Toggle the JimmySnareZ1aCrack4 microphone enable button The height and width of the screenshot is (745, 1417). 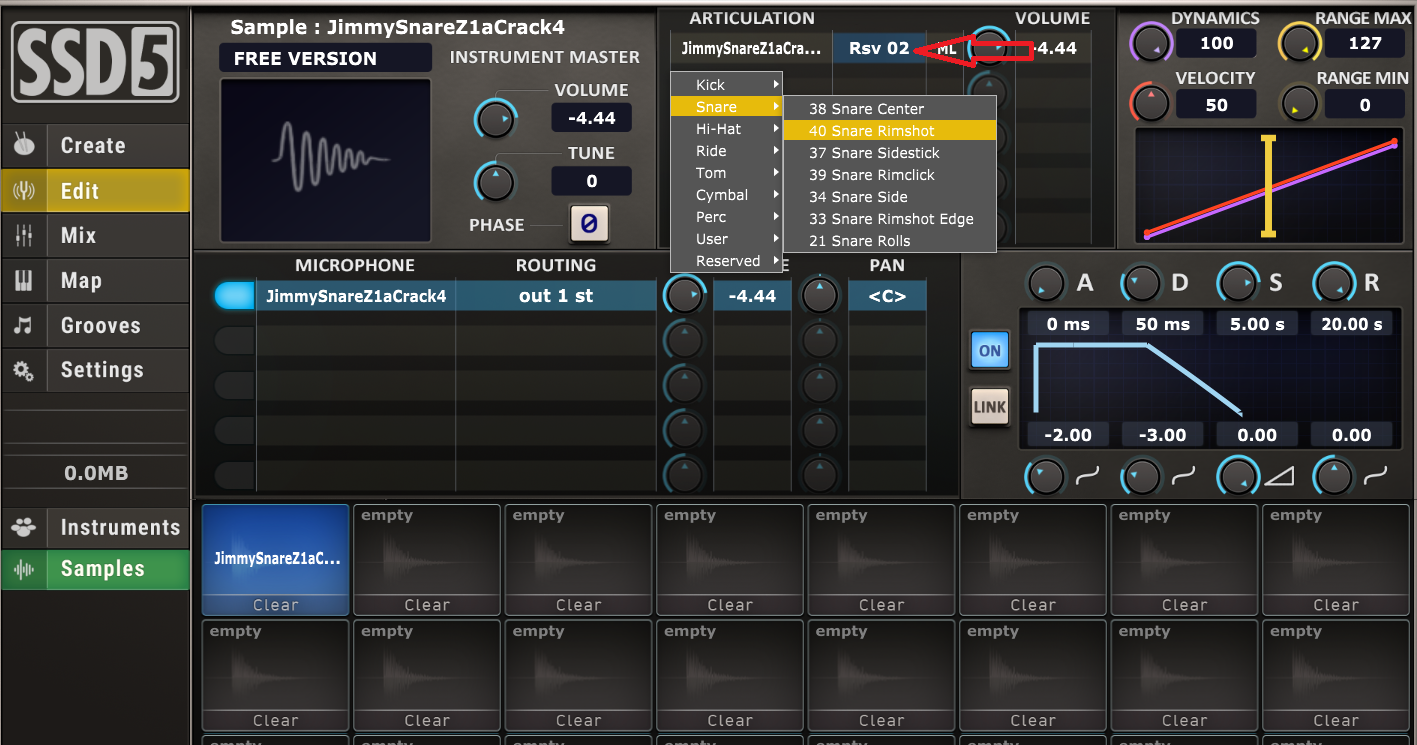235,296
